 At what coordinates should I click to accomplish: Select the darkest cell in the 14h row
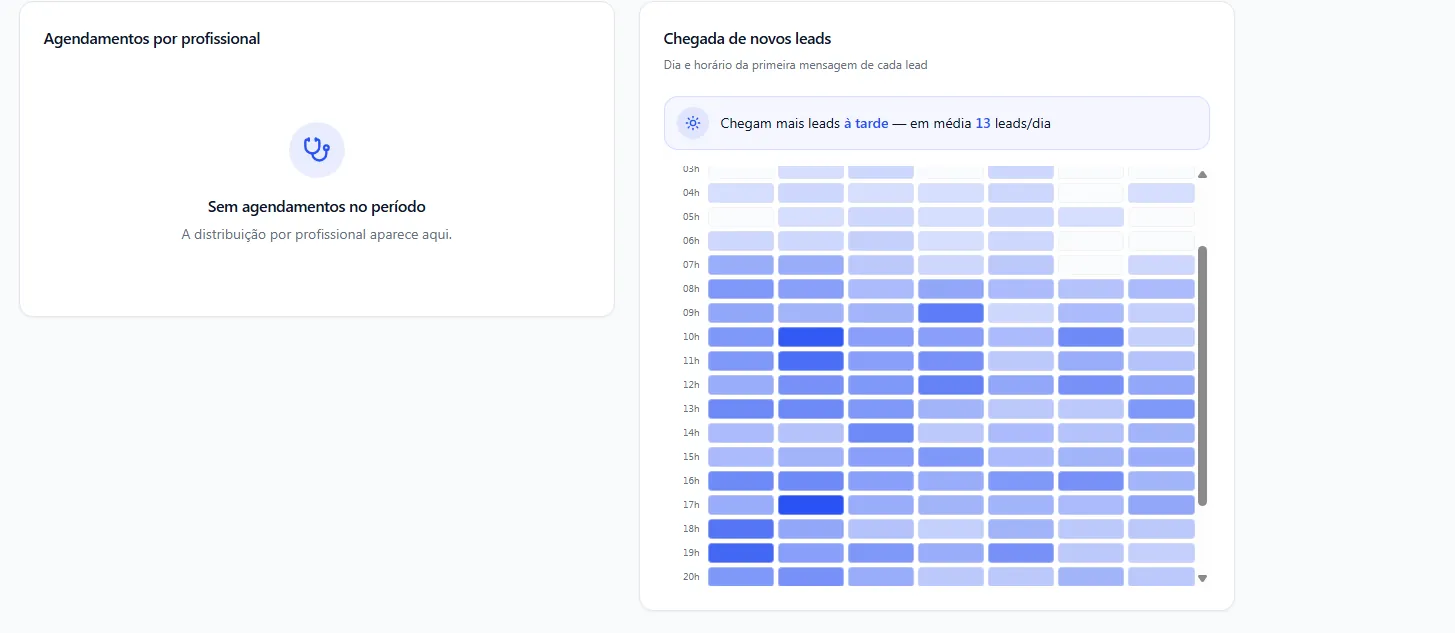coord(881,433)
